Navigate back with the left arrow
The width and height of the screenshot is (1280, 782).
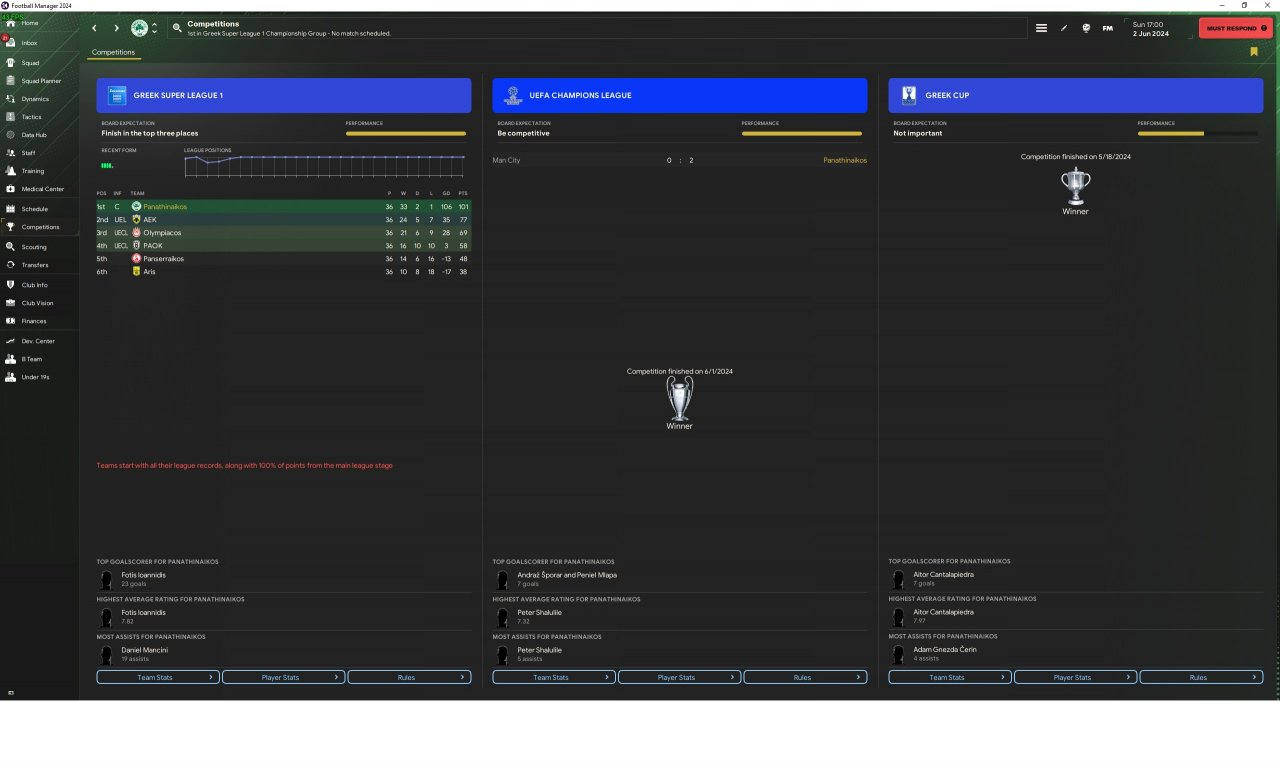[94, 28]
